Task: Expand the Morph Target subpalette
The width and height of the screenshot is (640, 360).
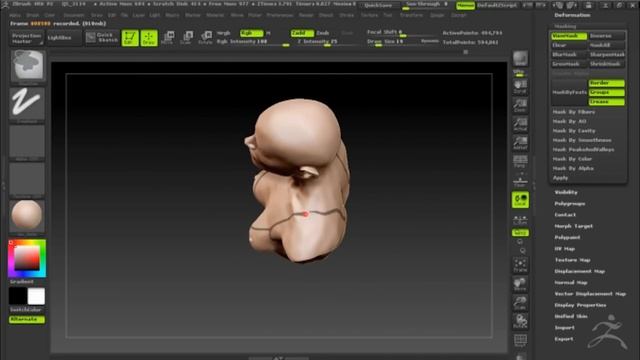Action: tap(573, 226)
